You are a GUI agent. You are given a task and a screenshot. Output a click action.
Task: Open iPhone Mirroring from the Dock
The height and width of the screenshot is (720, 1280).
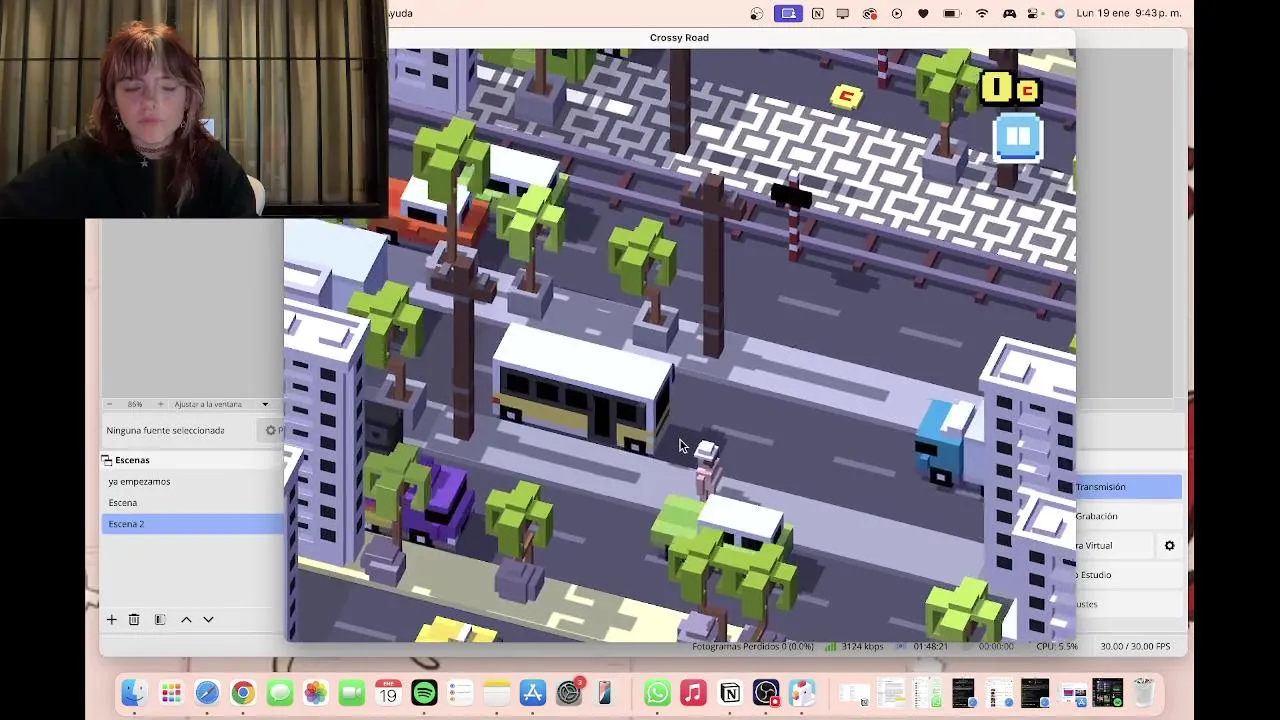click(x=604, y=692)
